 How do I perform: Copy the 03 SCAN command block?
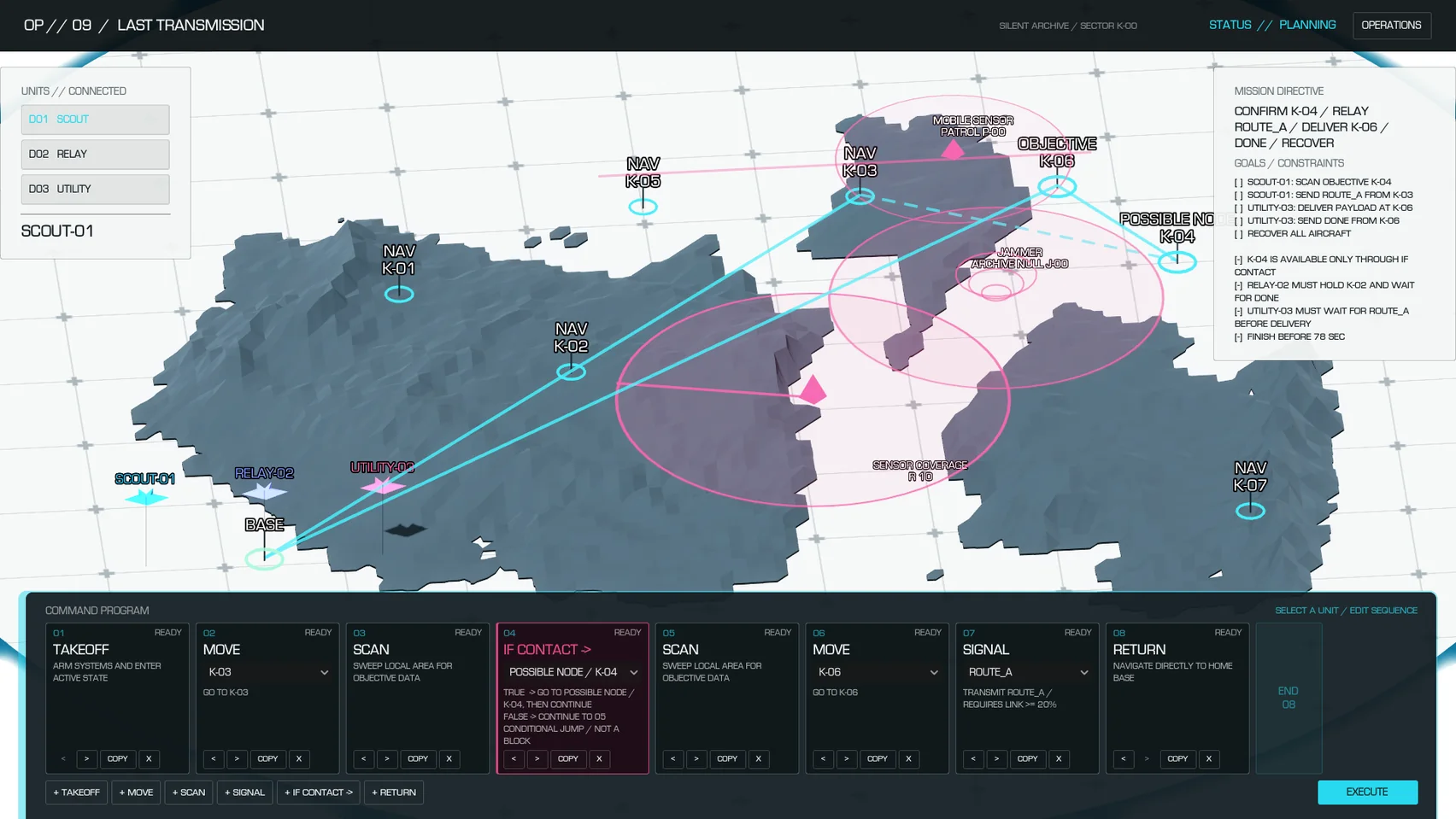tap(418, 758)
